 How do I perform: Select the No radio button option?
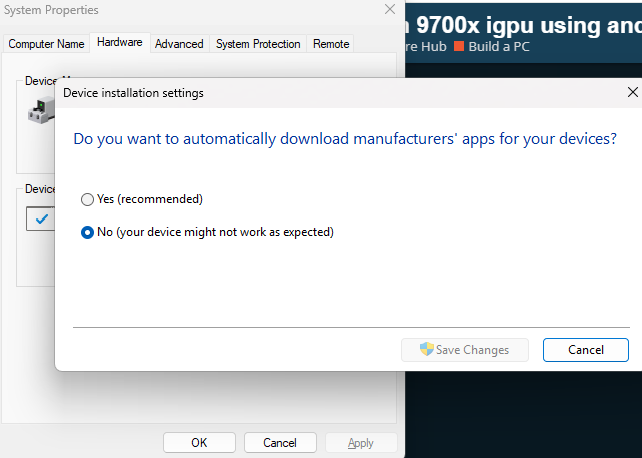87,232
